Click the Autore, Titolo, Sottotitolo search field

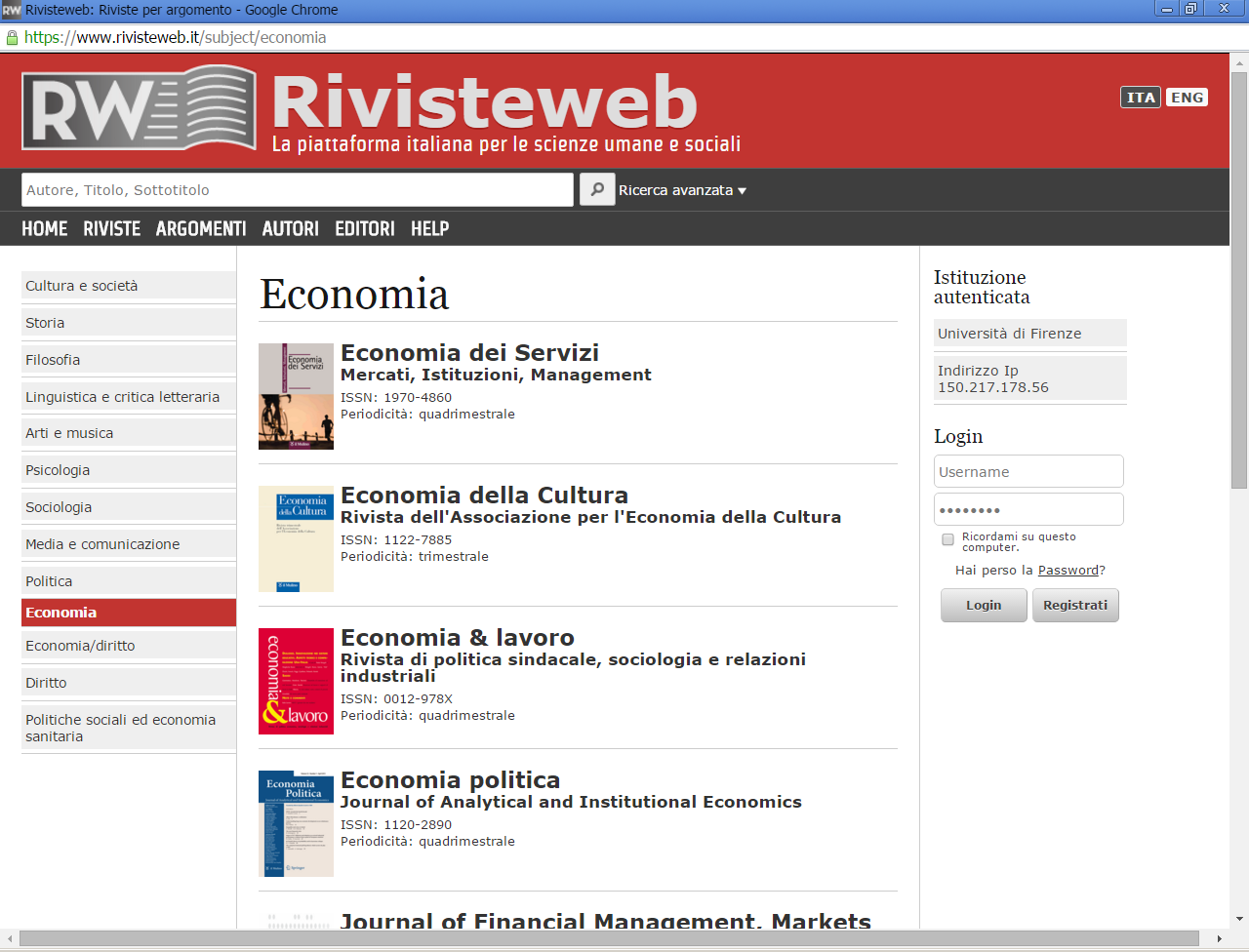pos(298,189)
